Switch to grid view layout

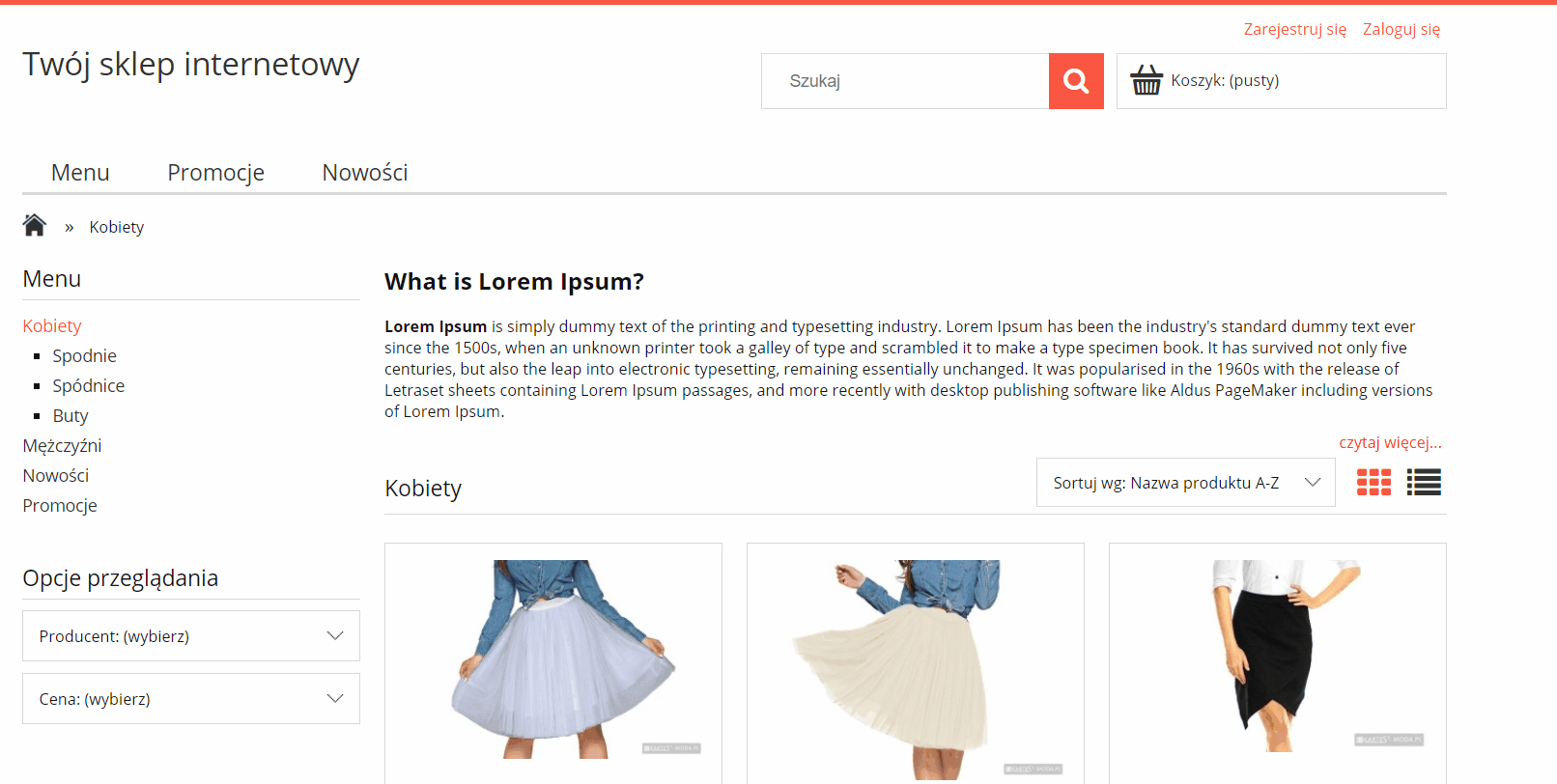(1373, 482)
